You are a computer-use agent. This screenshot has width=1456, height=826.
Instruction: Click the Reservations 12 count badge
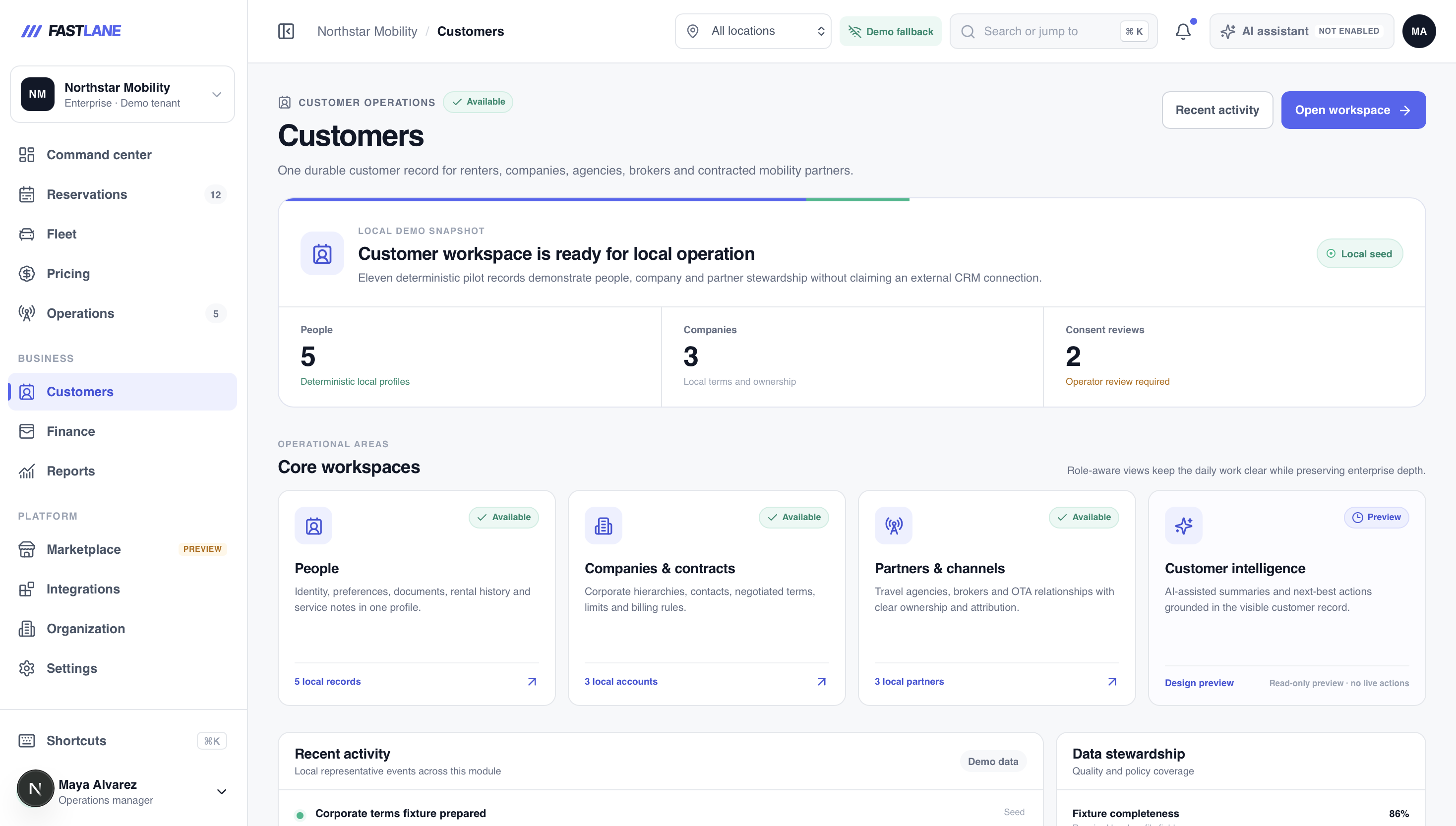tap(216, 194)
